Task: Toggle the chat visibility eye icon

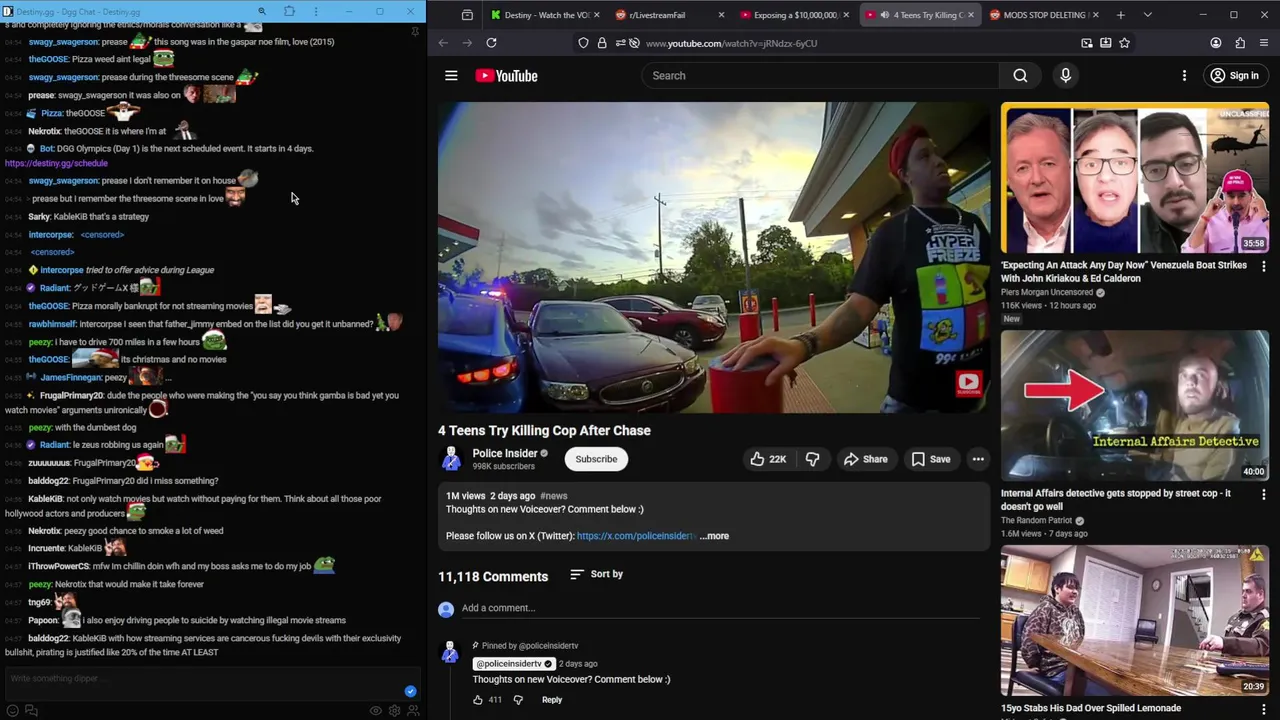Action: click(376, 711)
